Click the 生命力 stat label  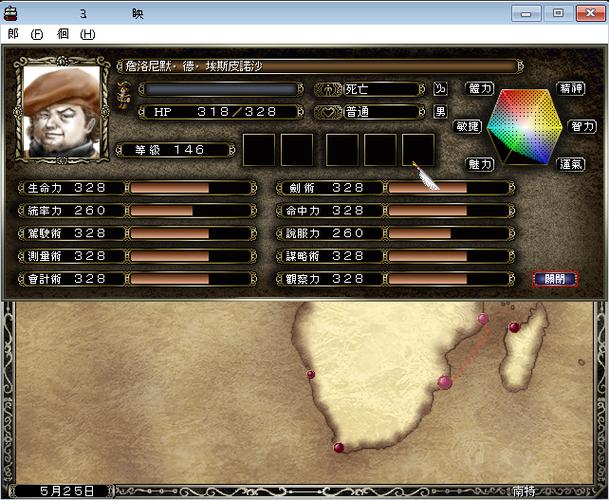tap(45, 188)
